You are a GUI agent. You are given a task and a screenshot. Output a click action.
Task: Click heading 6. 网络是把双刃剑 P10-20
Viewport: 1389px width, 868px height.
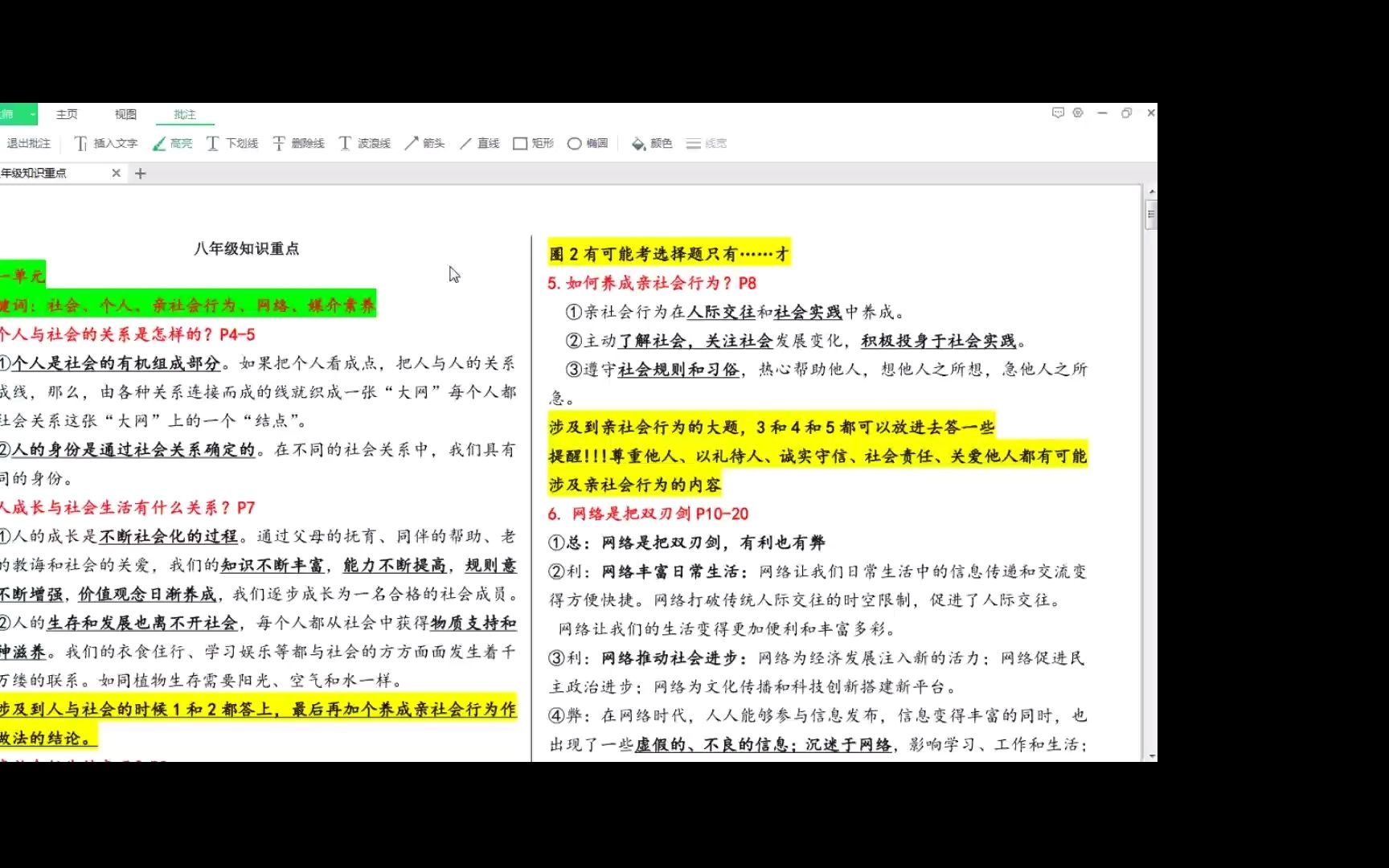648,514
